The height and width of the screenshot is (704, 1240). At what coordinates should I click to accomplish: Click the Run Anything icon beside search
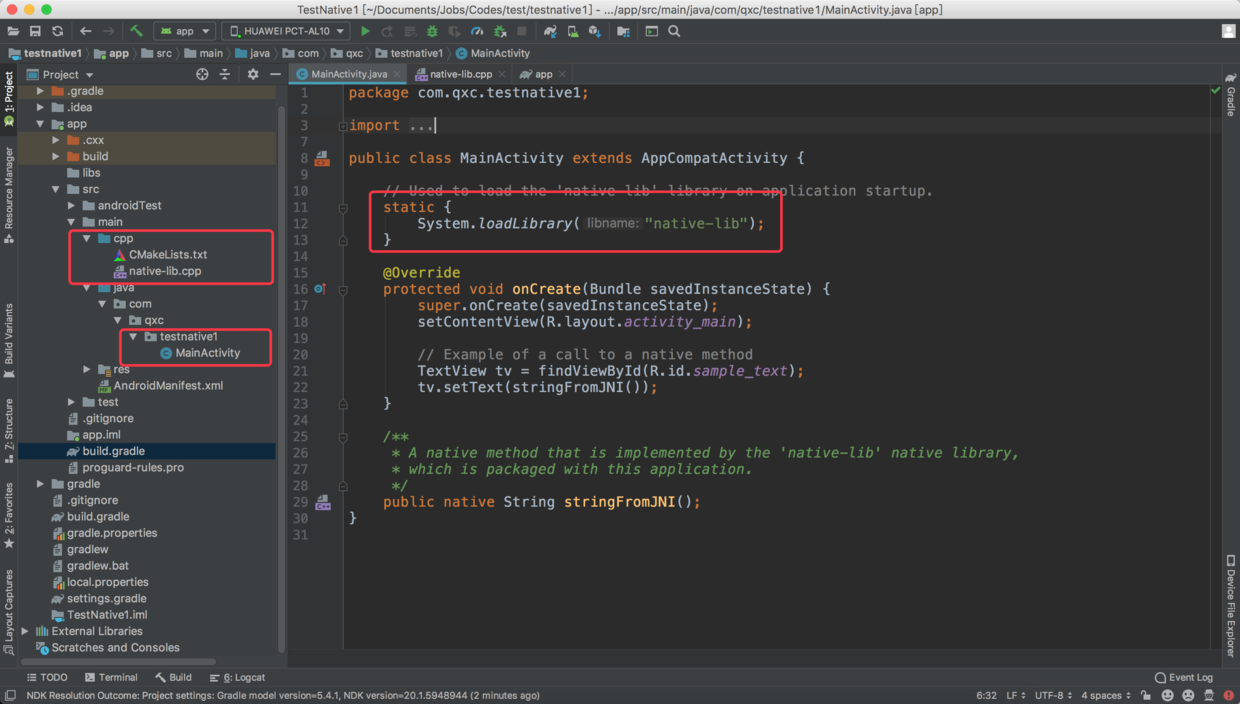652,31
